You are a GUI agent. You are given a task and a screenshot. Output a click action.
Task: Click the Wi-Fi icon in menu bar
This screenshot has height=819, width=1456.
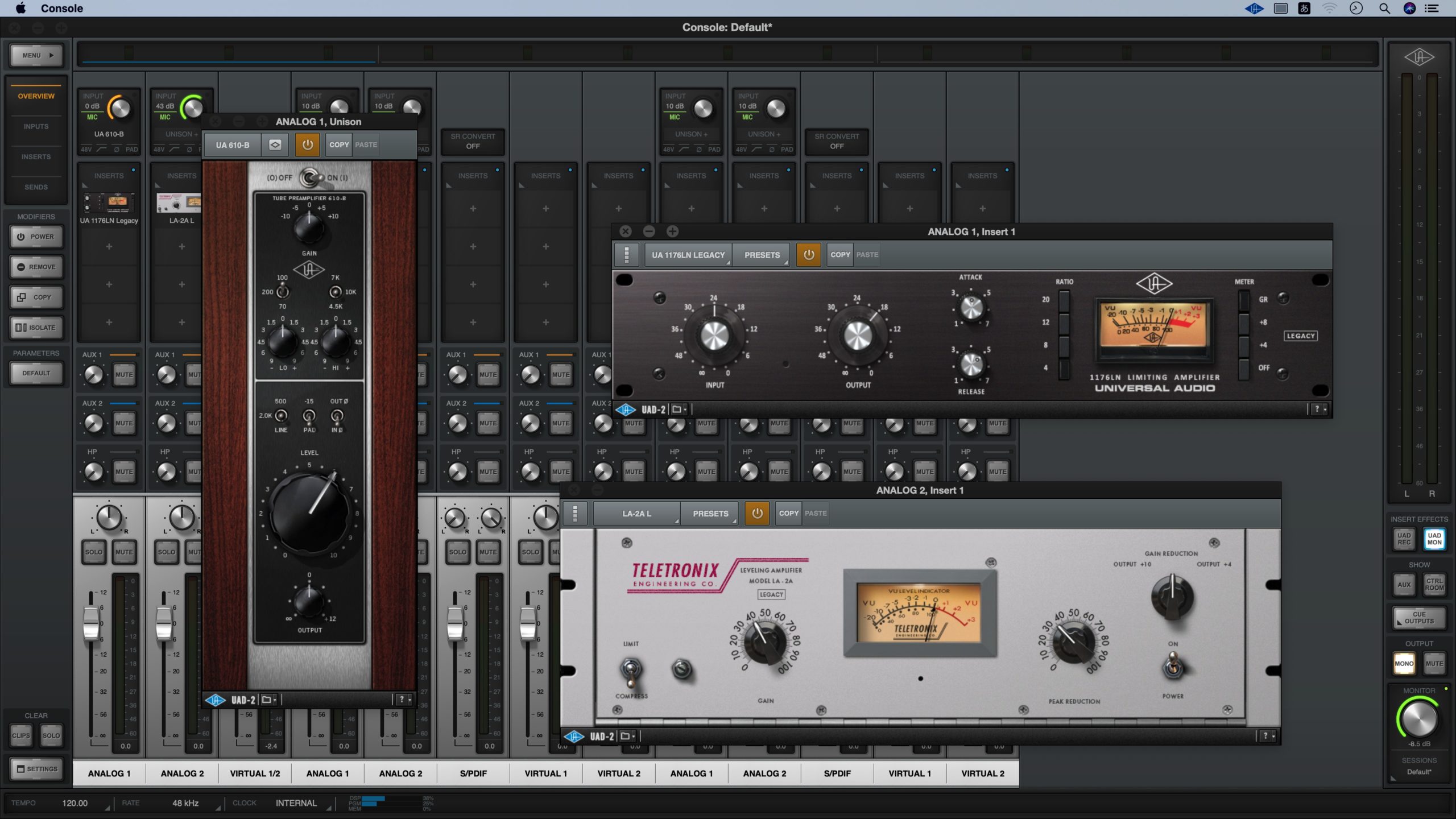click(x=1330, y=8)
